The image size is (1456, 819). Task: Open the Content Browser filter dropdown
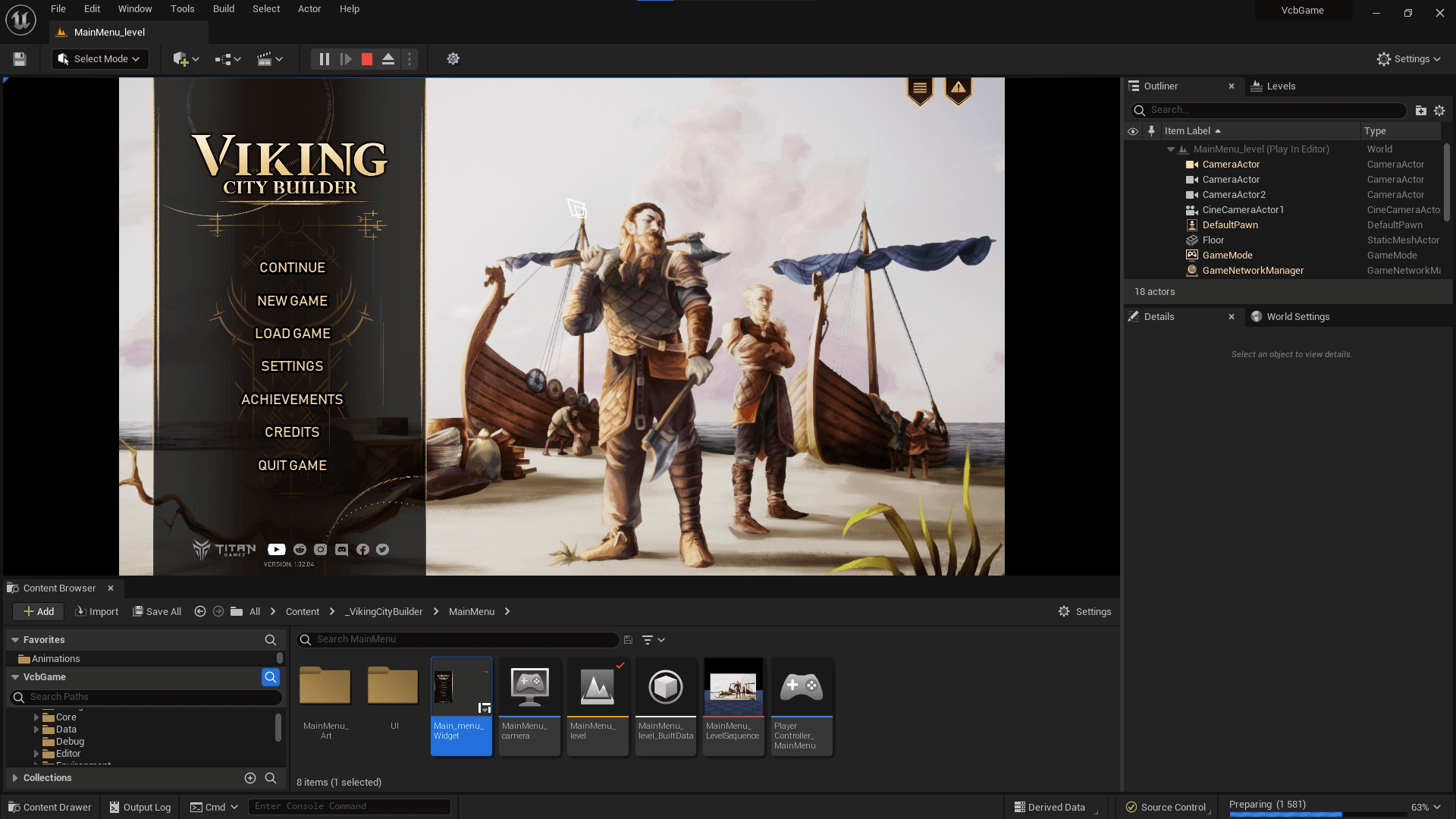pos(653,640)
